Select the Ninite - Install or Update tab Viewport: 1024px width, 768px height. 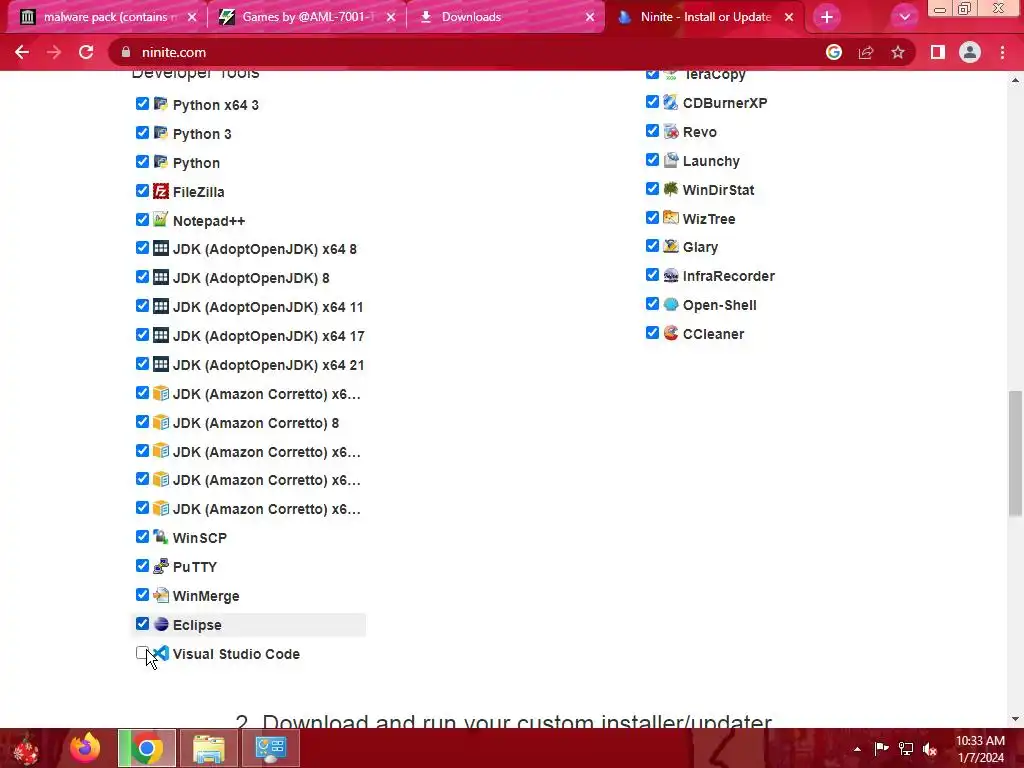click(x=705, y=17)
